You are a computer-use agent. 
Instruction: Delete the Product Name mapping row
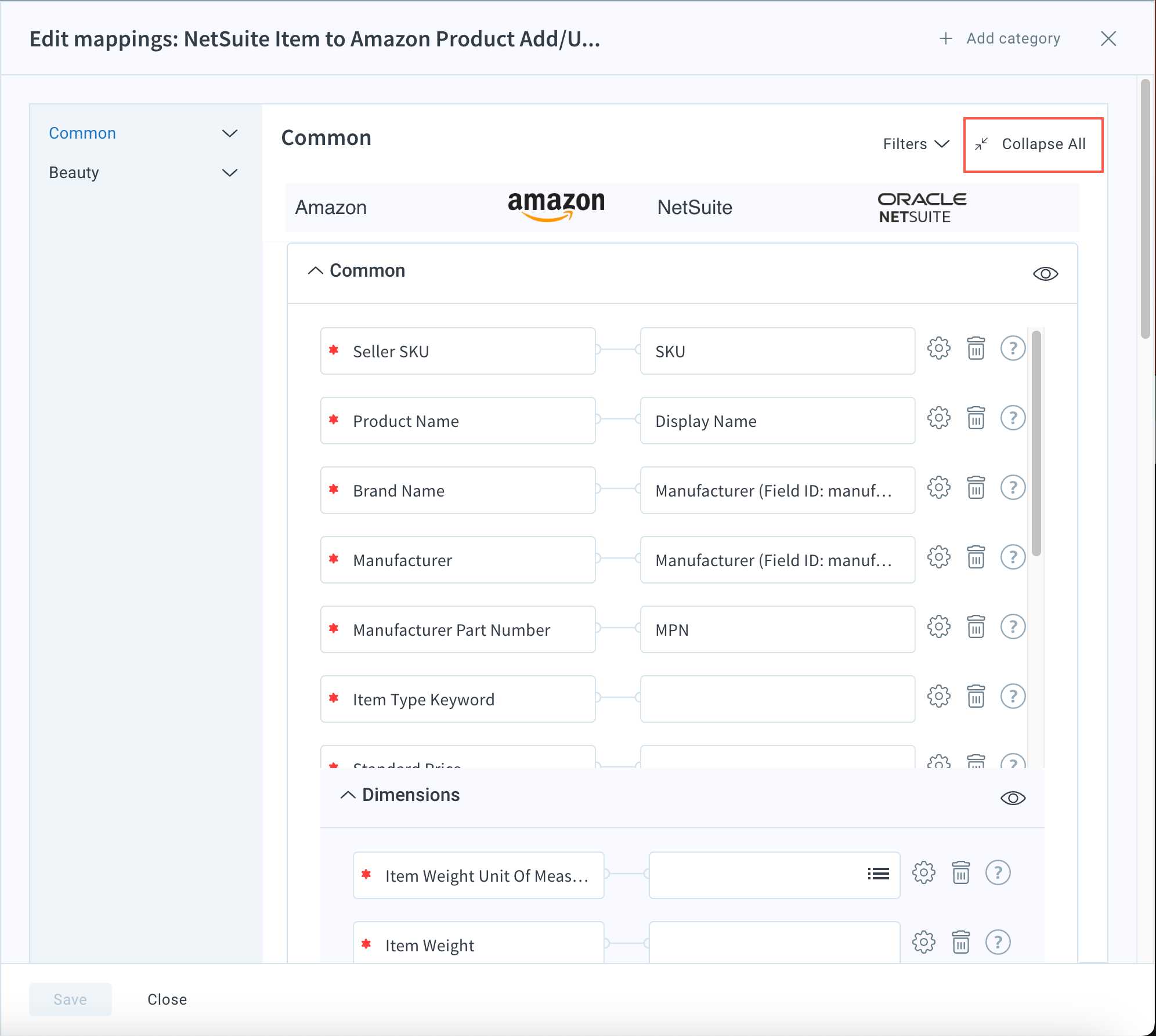click(976, 418)
